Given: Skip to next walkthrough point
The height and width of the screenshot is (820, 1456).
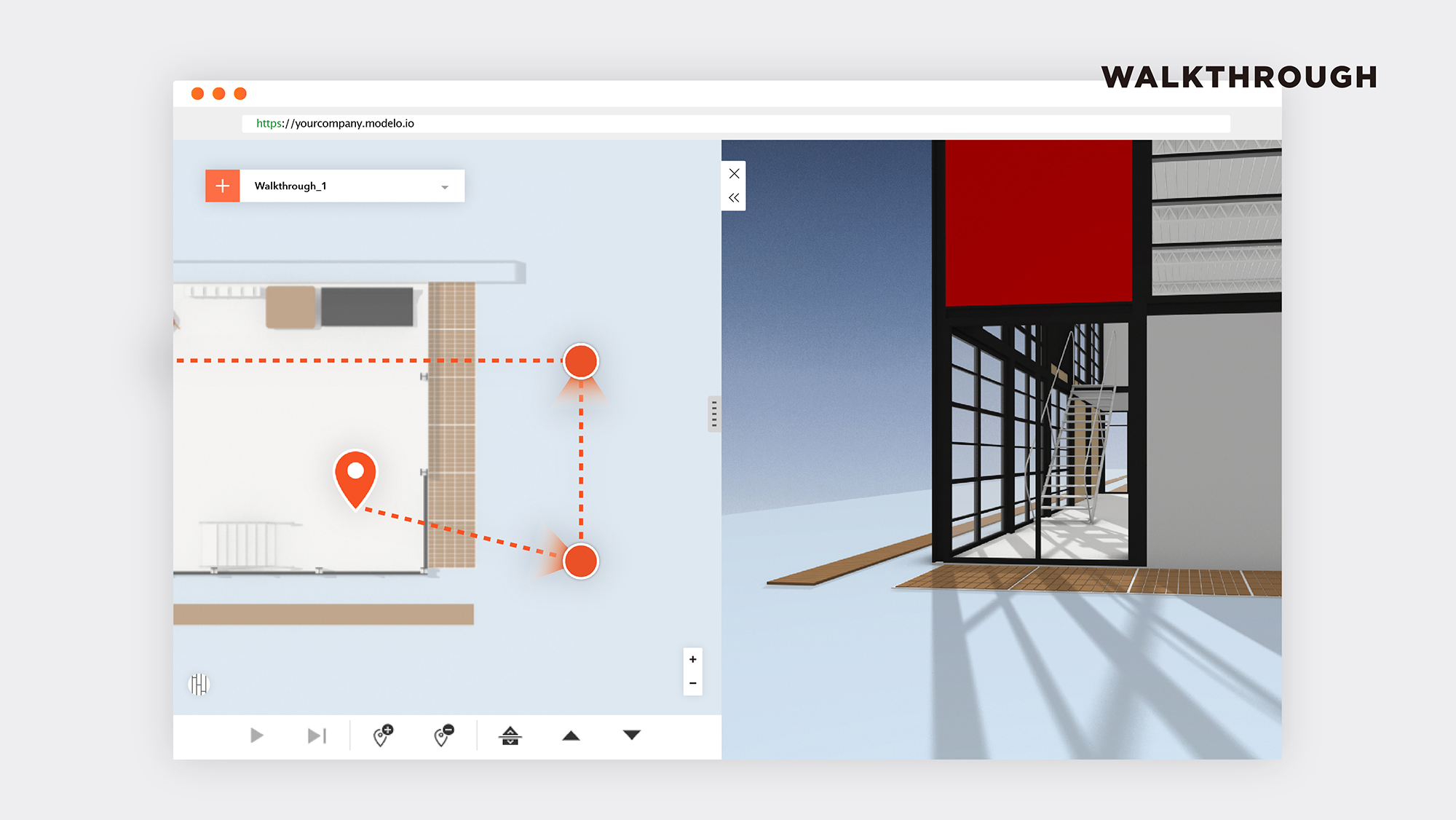Looking at the screenshot, I should (x=317, y=736).
